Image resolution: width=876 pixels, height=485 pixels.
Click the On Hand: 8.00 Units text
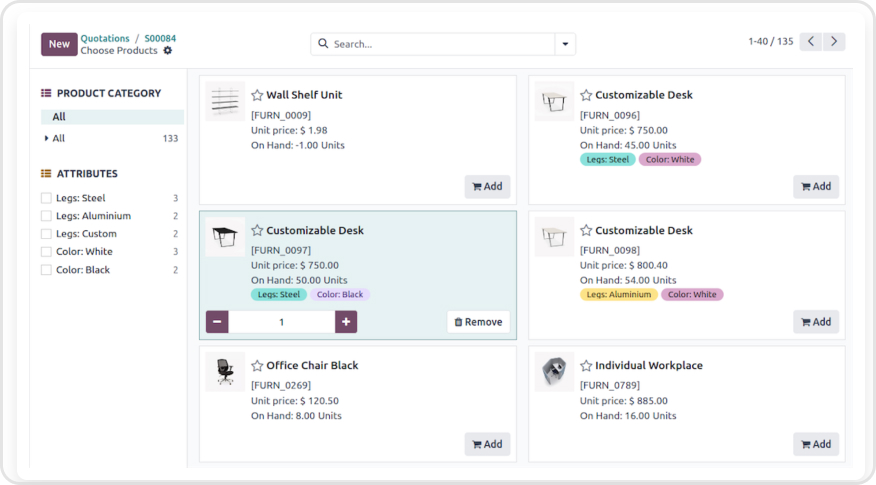[x=296, y=416]
